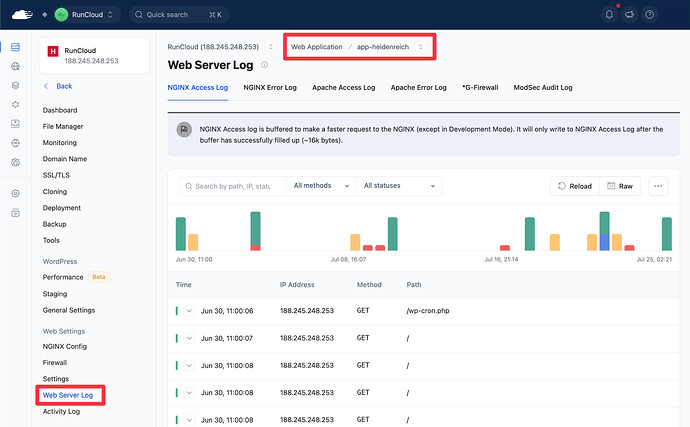Open Dashboard in the sidebar
The height and width of the screenshot is (427, 690).
point(60,110)
